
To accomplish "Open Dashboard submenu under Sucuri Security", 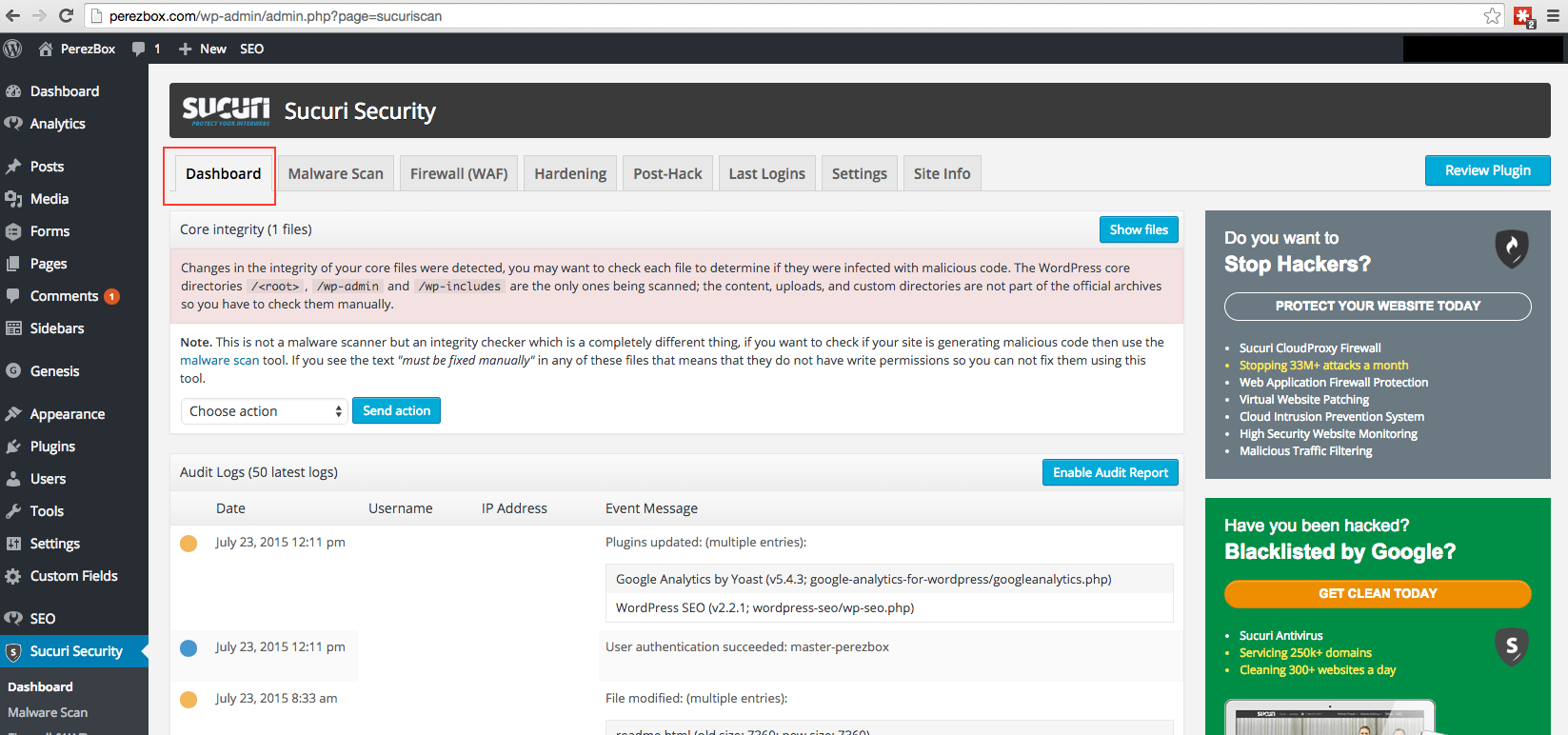I will [40, 686].
